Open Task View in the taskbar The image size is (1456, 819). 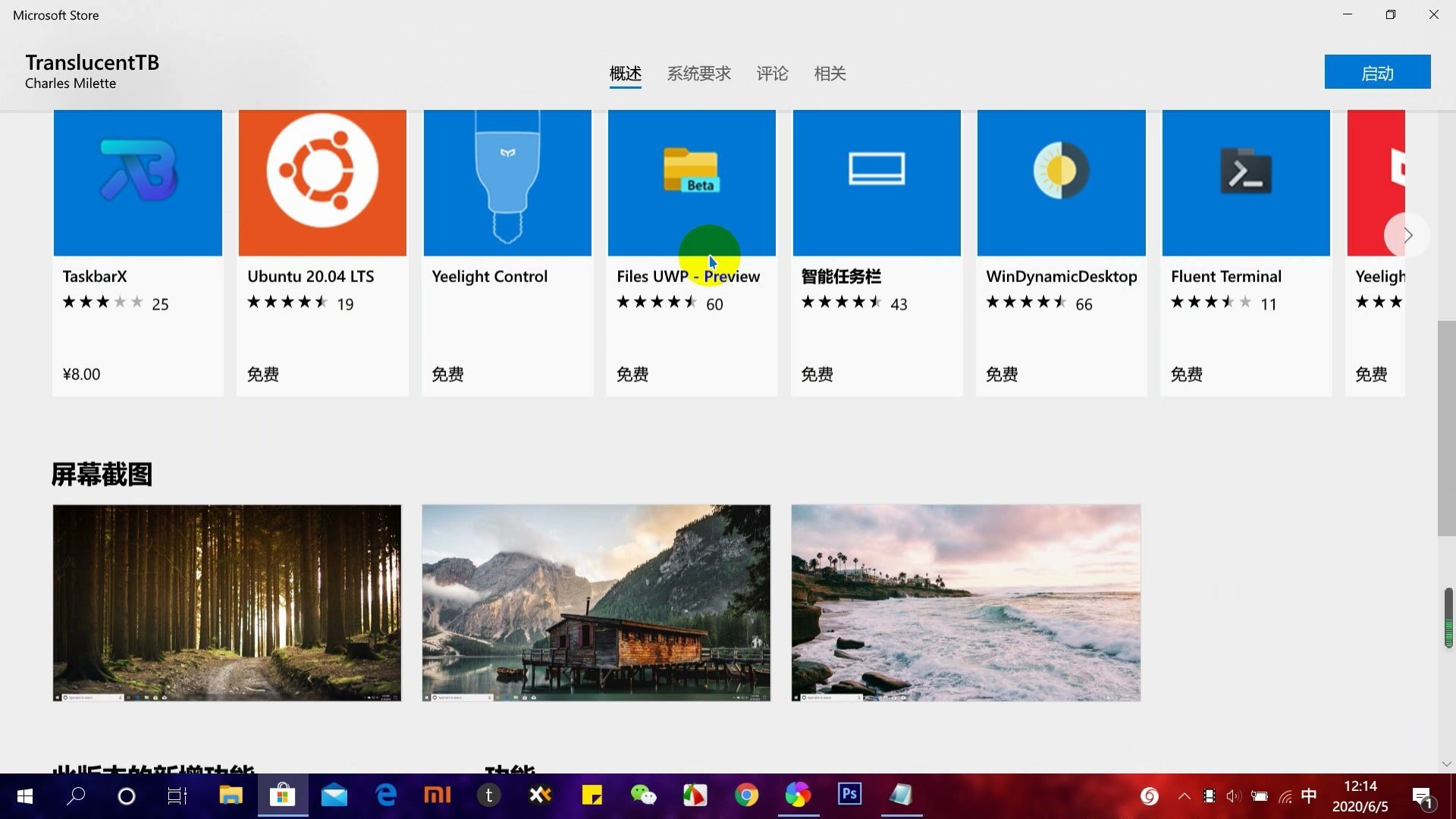click(x=177, y=795)
